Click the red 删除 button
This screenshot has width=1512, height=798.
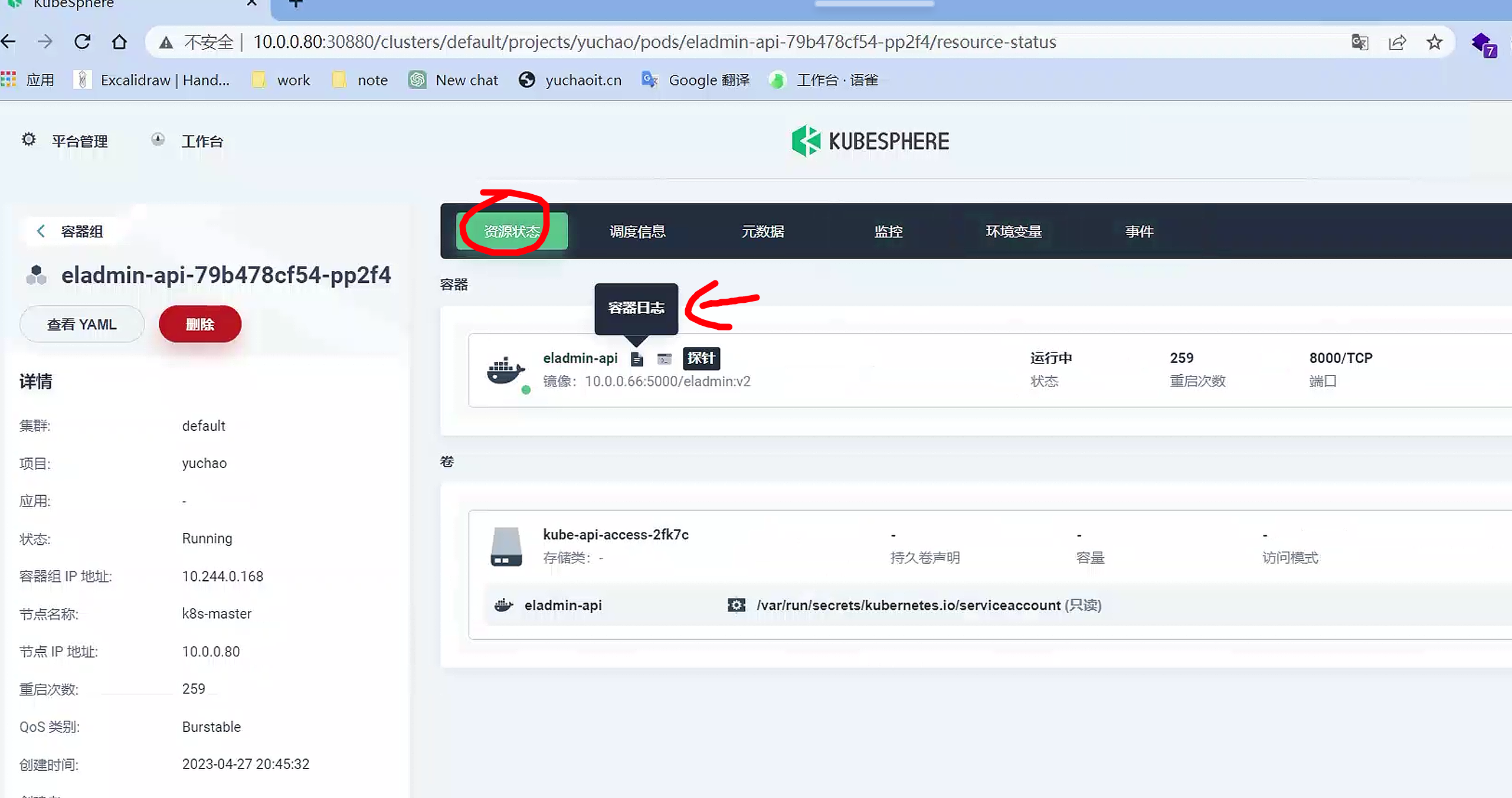click(199, 324)
